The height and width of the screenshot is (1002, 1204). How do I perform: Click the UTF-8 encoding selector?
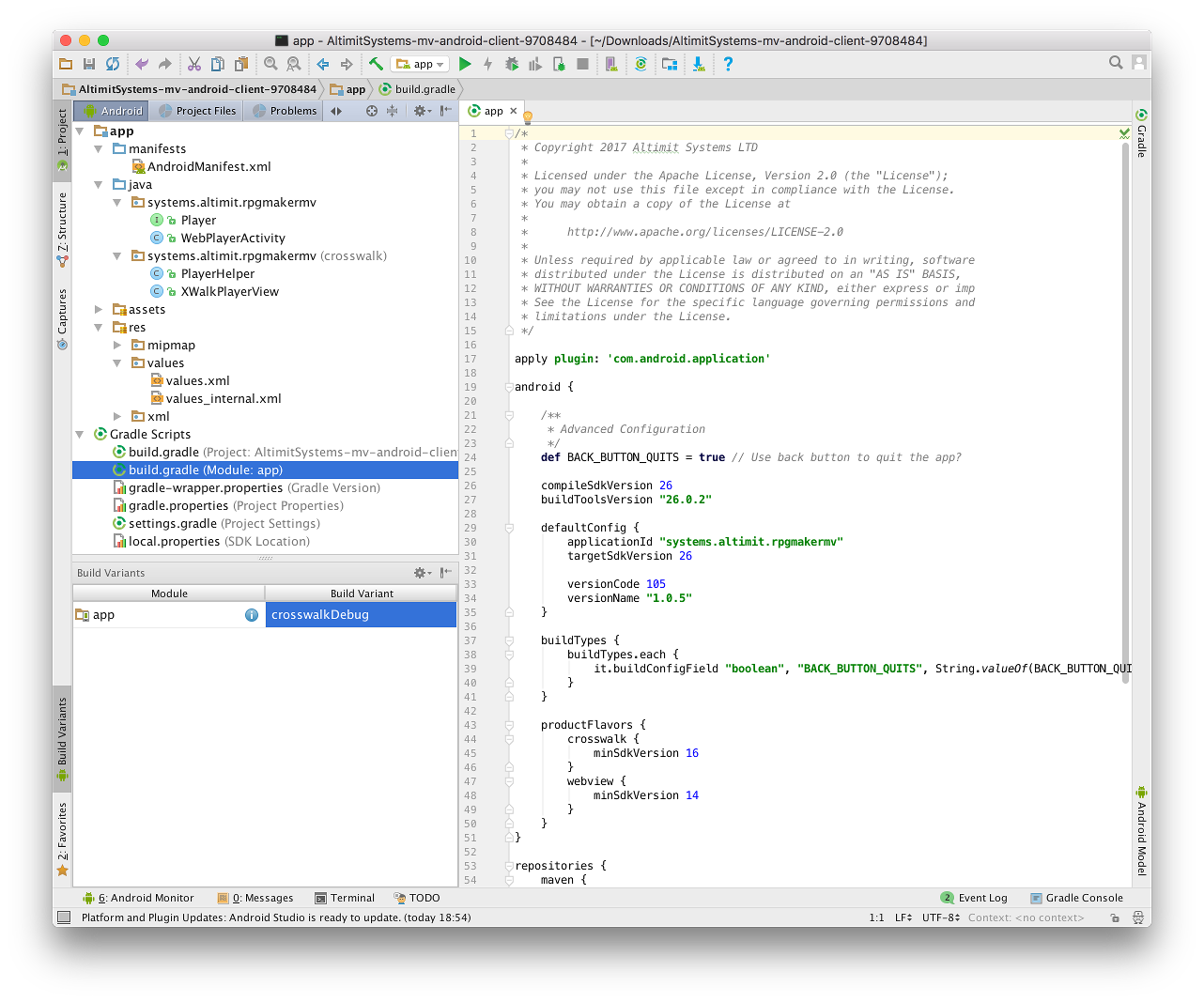click(x=940, y=917)
